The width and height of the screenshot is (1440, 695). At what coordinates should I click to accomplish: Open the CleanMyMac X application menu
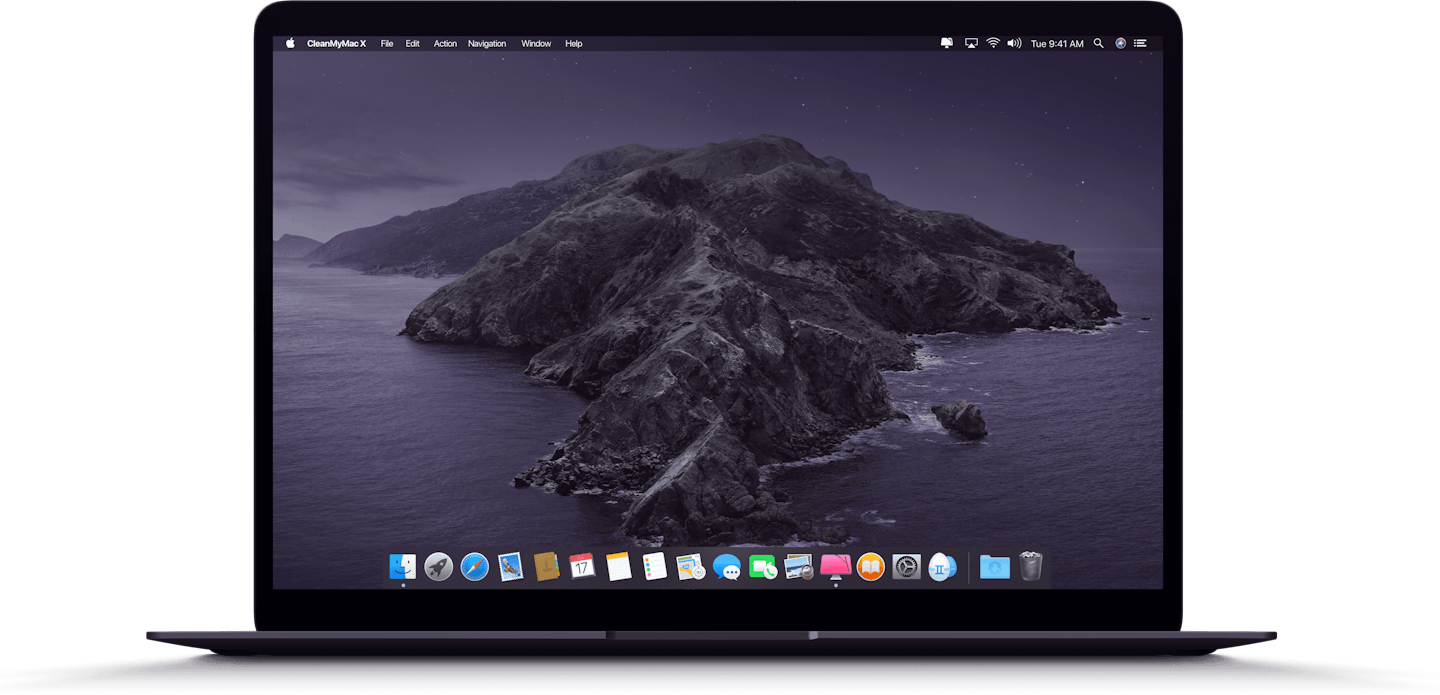(x=336, y=44)
